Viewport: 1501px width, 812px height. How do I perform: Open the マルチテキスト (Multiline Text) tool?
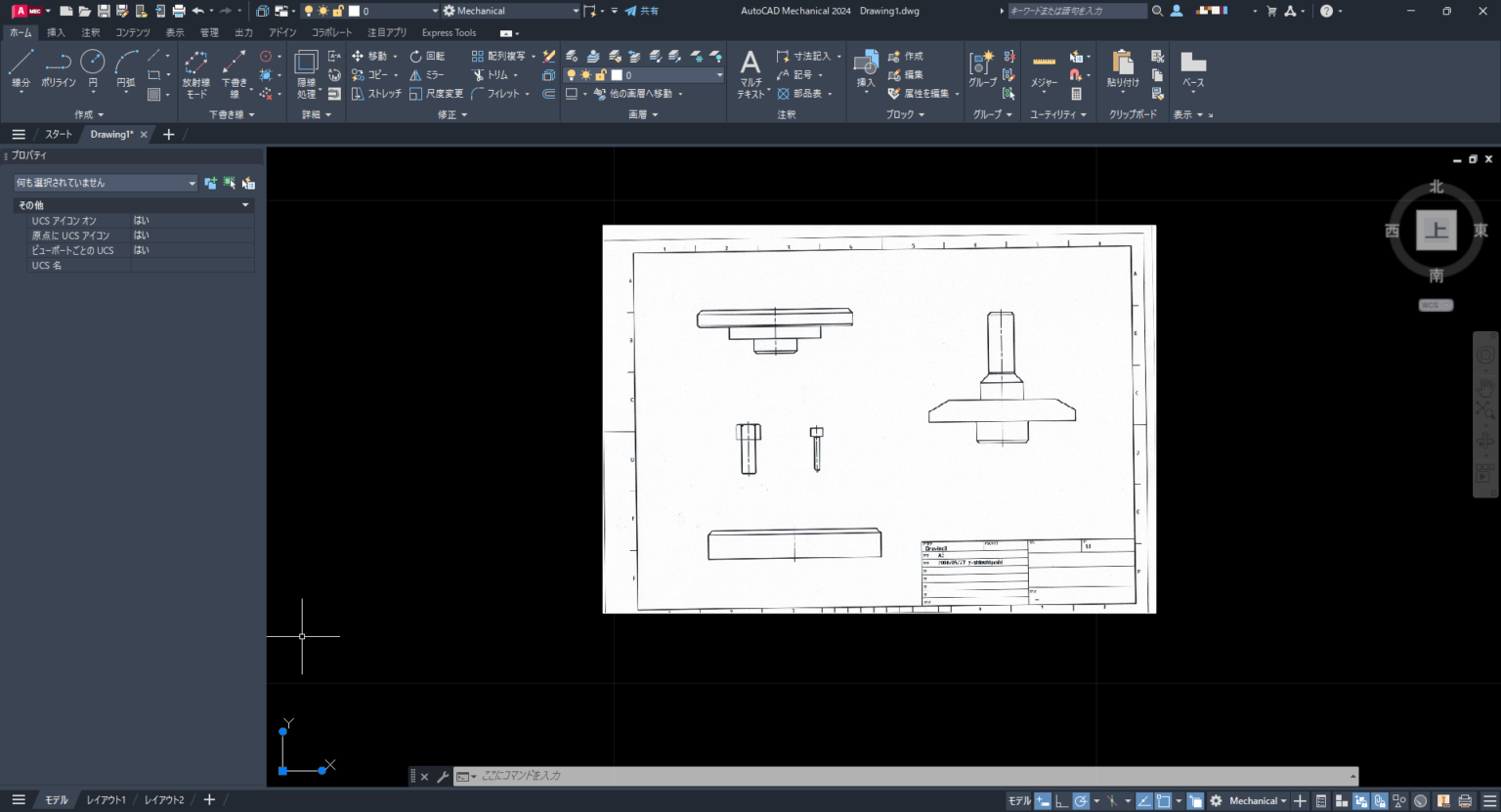(x=750, y=73)
